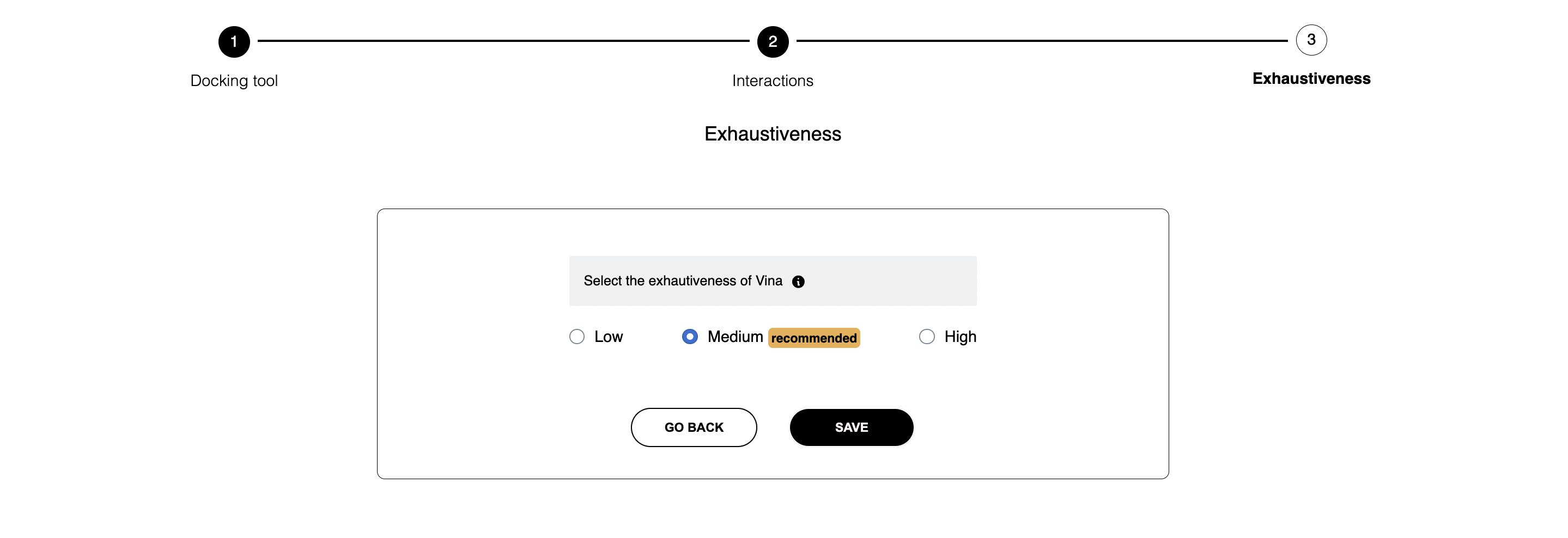Viewport: 1568px width, 538px height.
Task: Open the Interactions step label
Action: tap(773, 81)
